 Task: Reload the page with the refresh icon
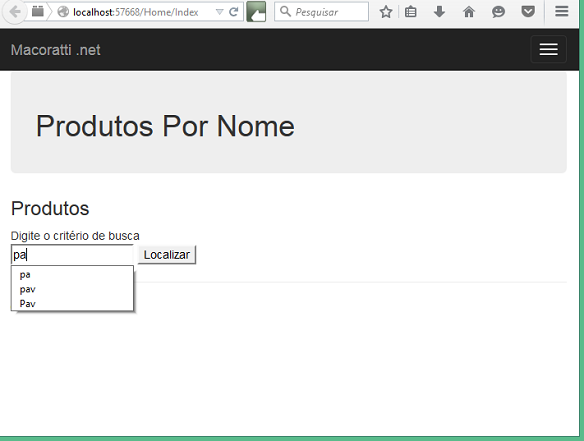coord(234,12)
